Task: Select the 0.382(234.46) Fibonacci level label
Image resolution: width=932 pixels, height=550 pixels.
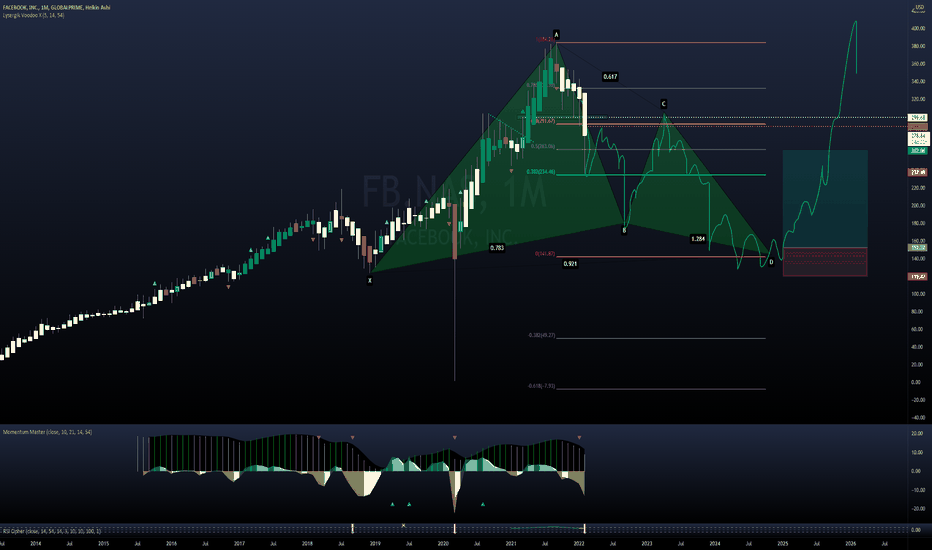Action: (540, 172)
